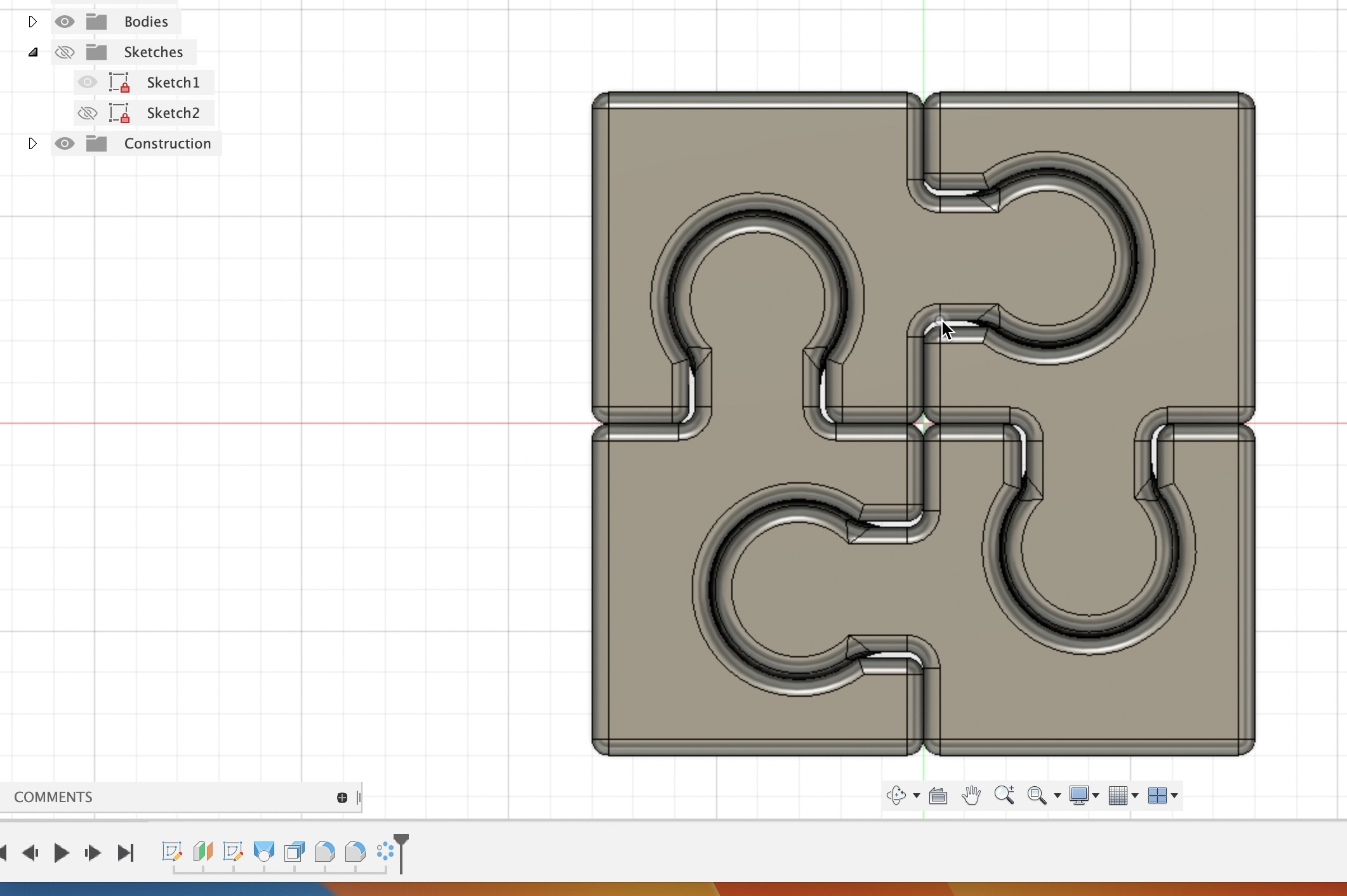Expand the Construction folder
Viewport: 1347px width, 896px height.
pos(33,143)
